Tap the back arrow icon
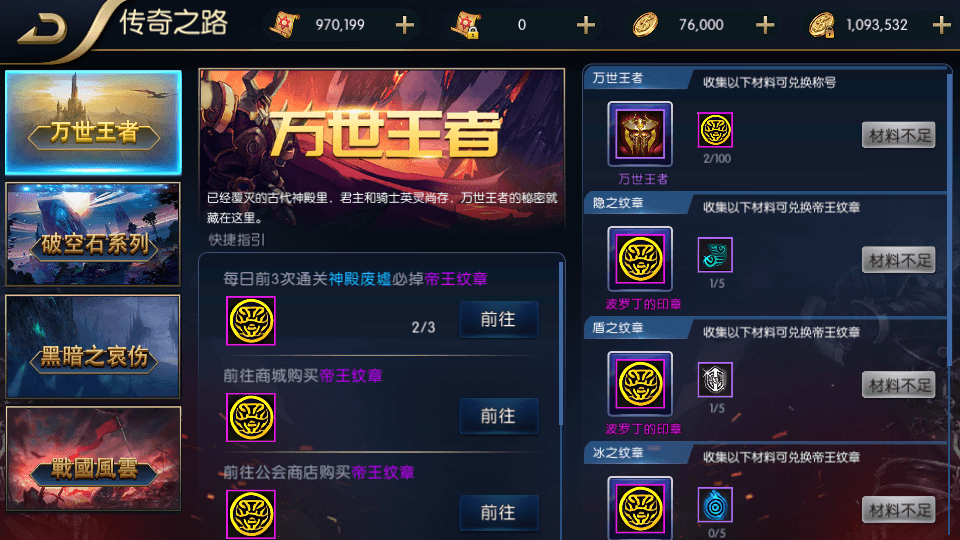 [42, 29]
